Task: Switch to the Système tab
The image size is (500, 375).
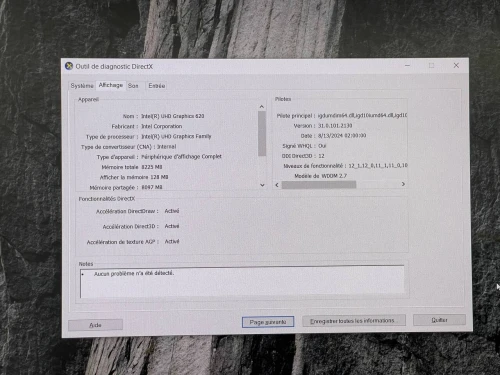Action: point(82,86)
